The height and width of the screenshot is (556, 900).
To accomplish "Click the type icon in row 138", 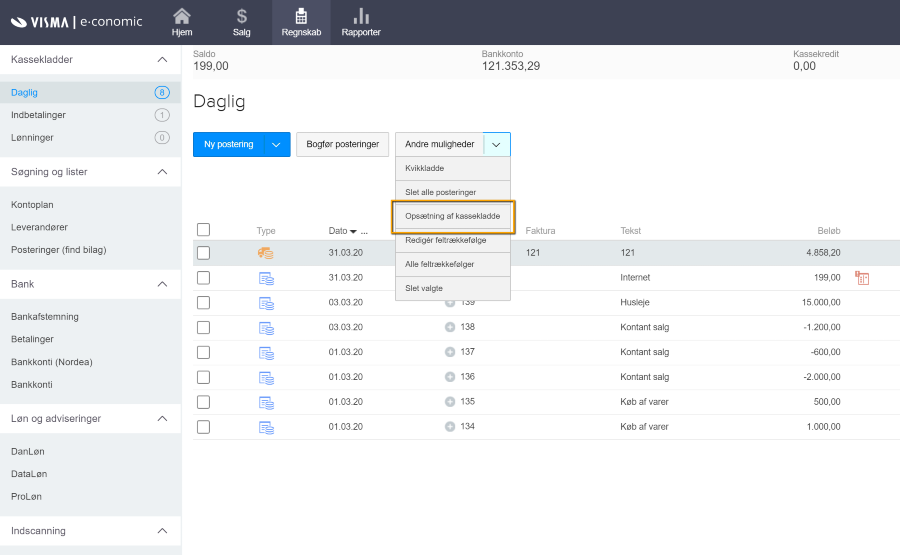I will click(x=266, y=328).
